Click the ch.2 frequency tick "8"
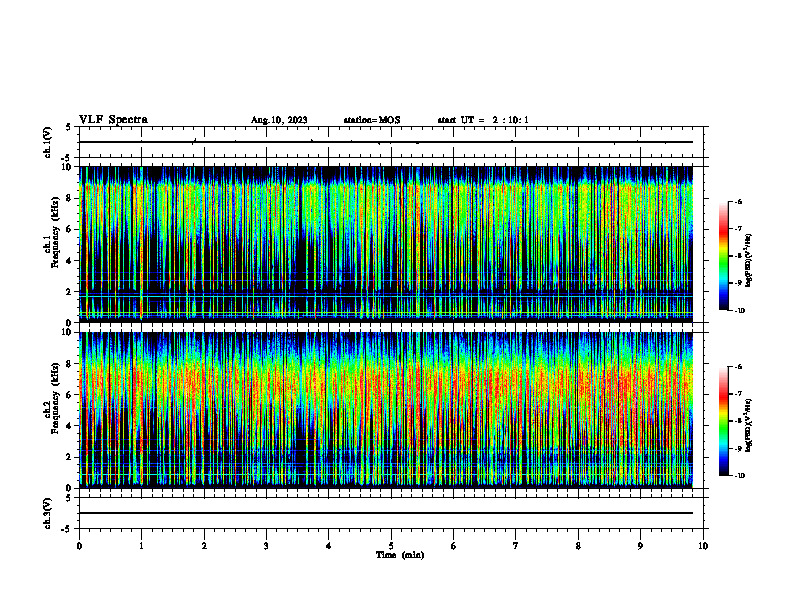The width and height of the screenshot is (792, 612). pyautogui.click(x=70, y=364)
